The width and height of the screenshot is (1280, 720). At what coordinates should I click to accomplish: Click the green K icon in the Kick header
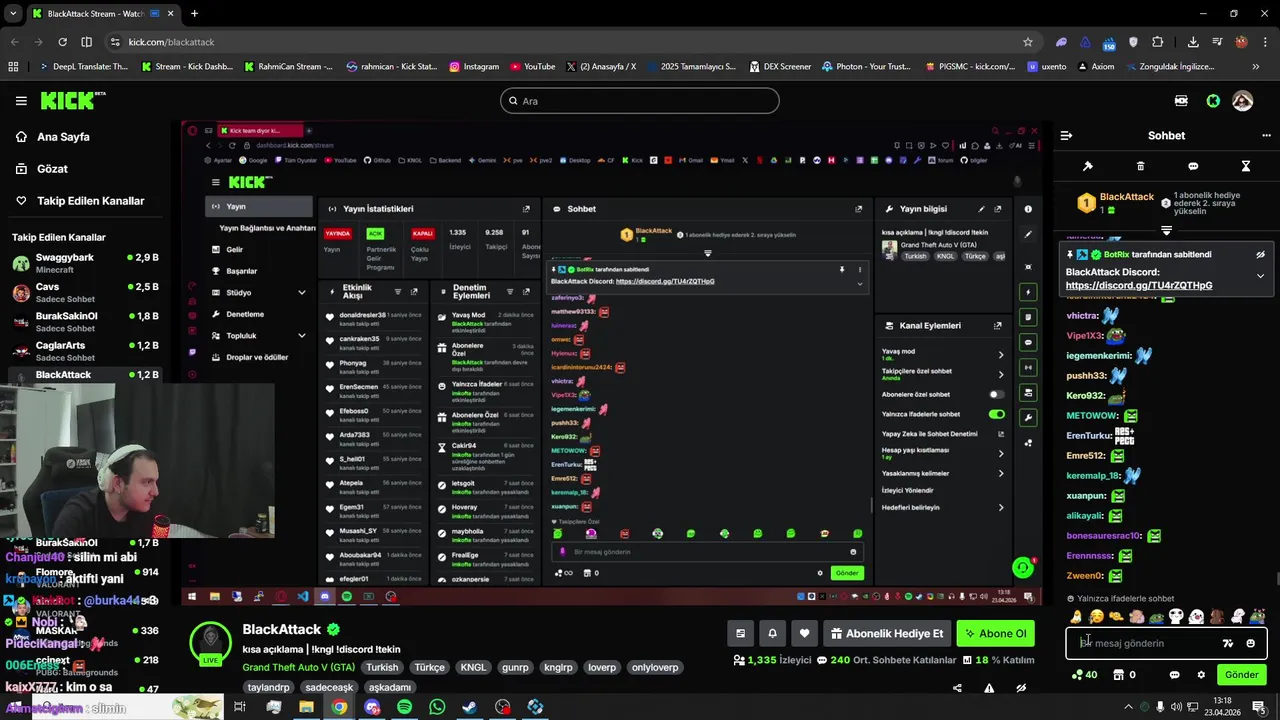[x=1213, y=101]
